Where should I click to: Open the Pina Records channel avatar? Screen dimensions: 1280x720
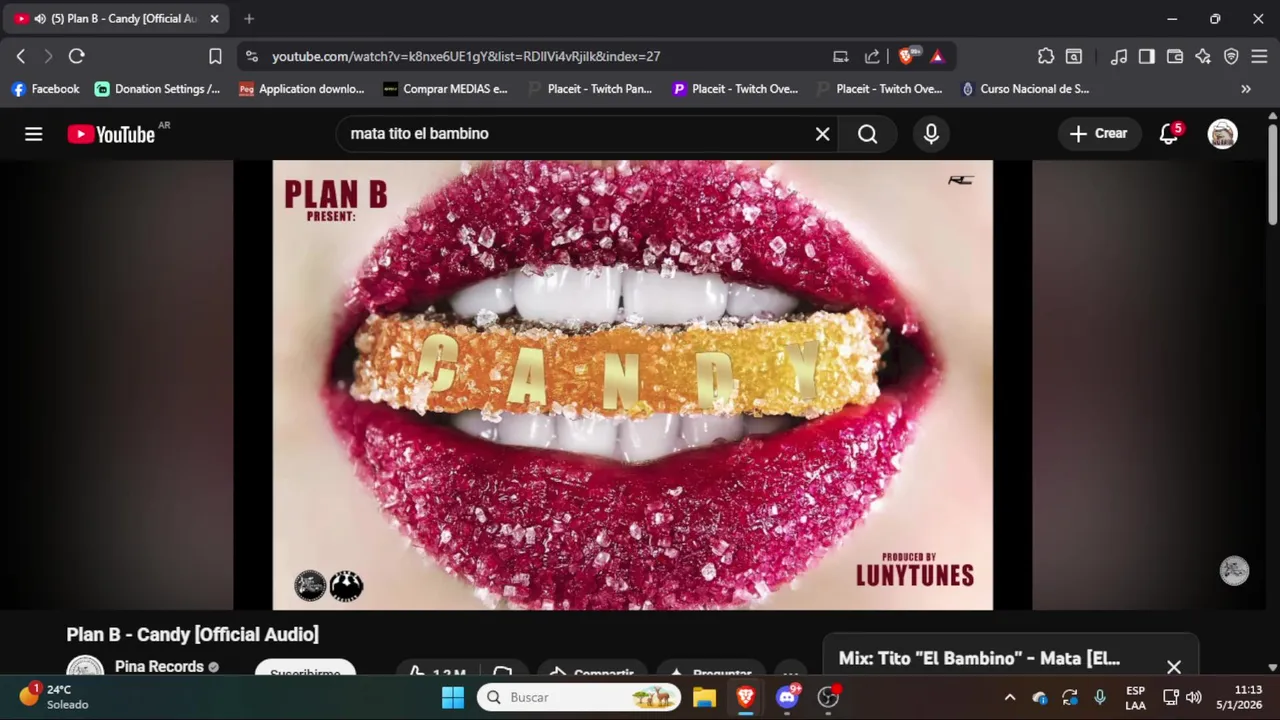click(85, 666)
